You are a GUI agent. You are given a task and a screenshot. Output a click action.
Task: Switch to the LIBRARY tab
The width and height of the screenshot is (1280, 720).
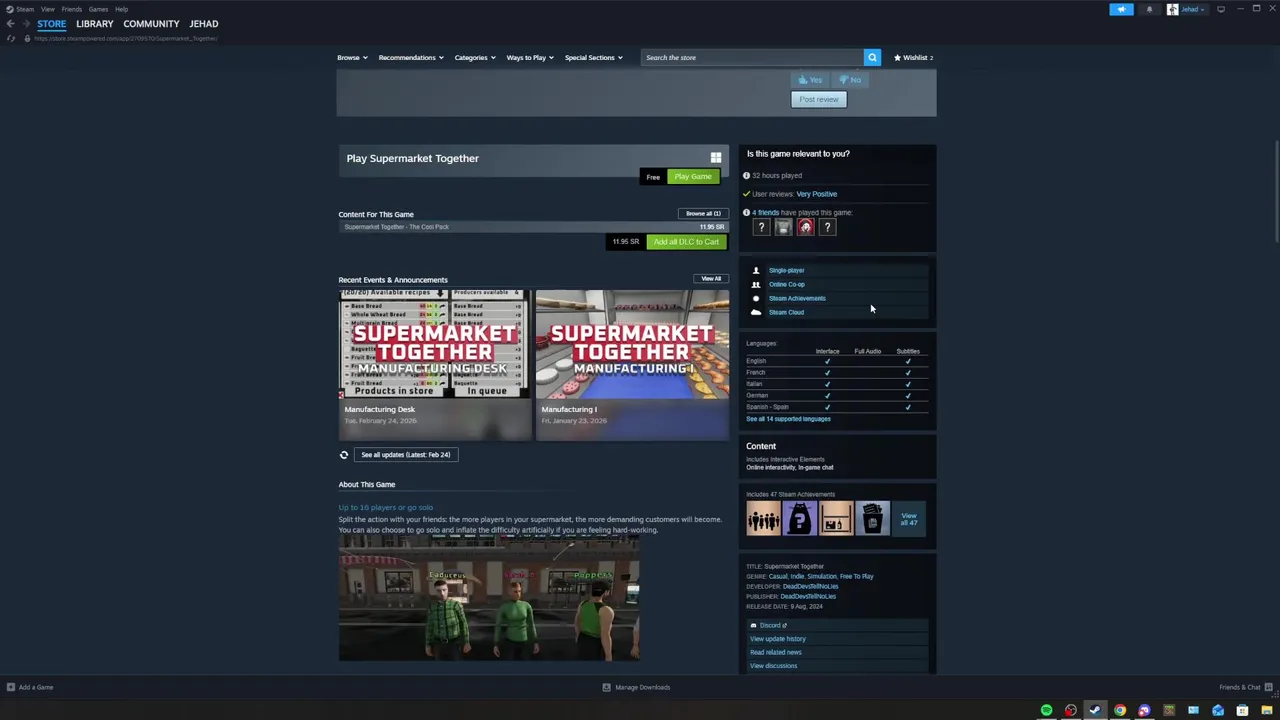click(x=95, y=23)
